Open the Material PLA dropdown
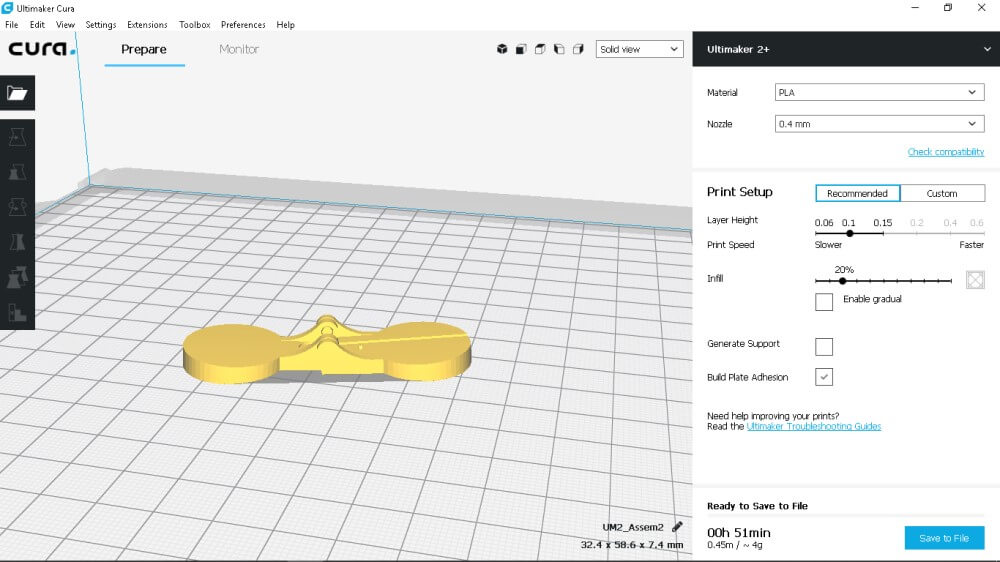 click(879, 92)
